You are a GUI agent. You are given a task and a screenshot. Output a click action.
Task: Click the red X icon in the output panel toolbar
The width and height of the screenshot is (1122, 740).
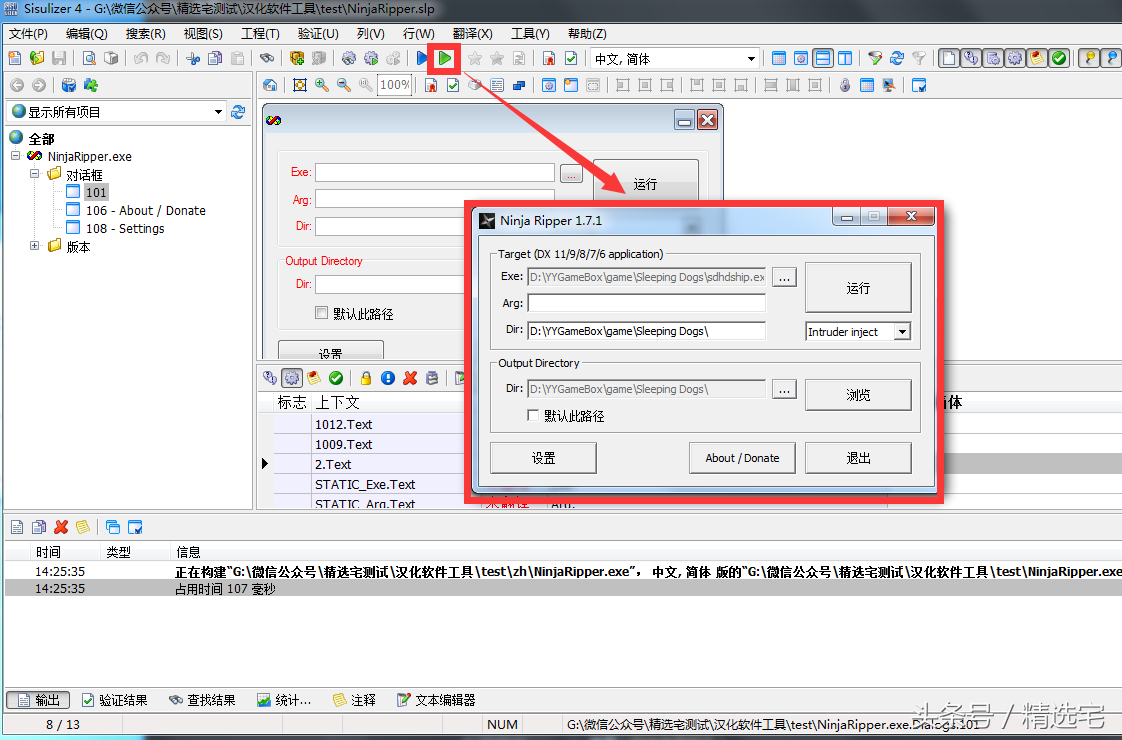[62, 527]
